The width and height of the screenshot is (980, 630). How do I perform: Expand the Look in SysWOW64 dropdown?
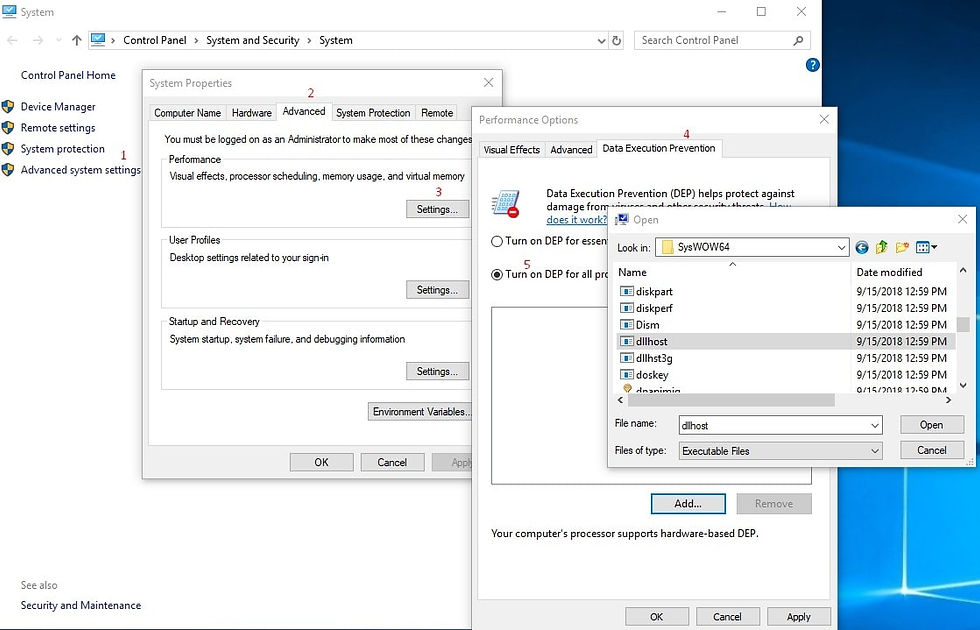pos(841,248)
